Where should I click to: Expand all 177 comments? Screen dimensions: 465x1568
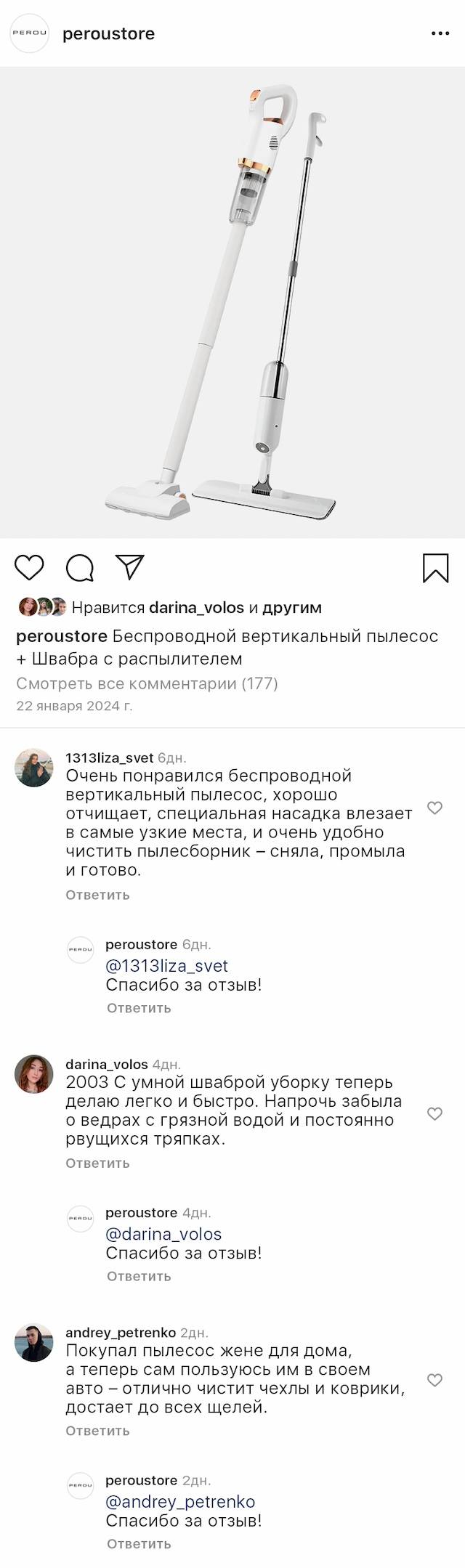tap(147, 683)
